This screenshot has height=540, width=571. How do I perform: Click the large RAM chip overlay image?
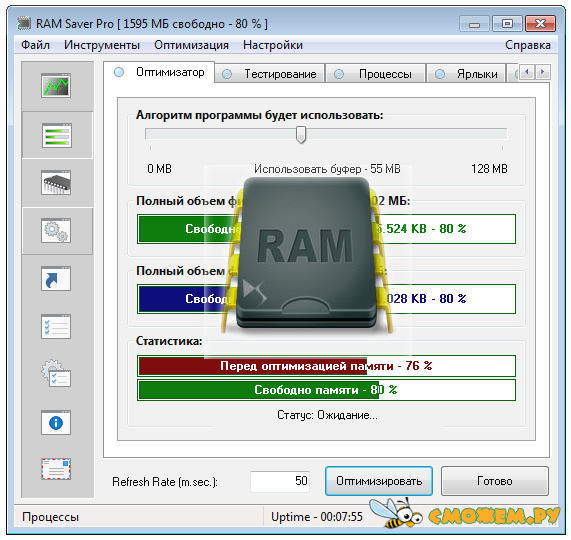(x=307, y=255)
